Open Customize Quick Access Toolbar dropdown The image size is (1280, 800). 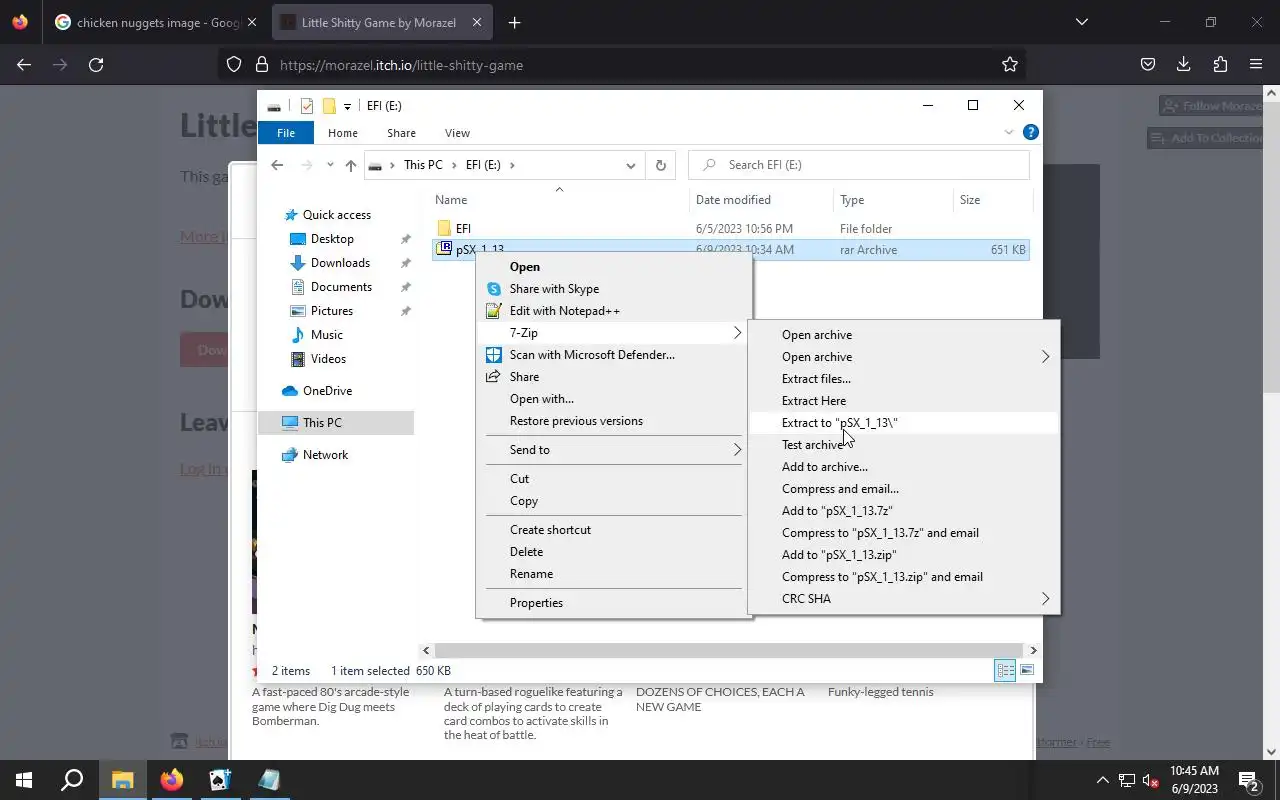coord(347,106)
